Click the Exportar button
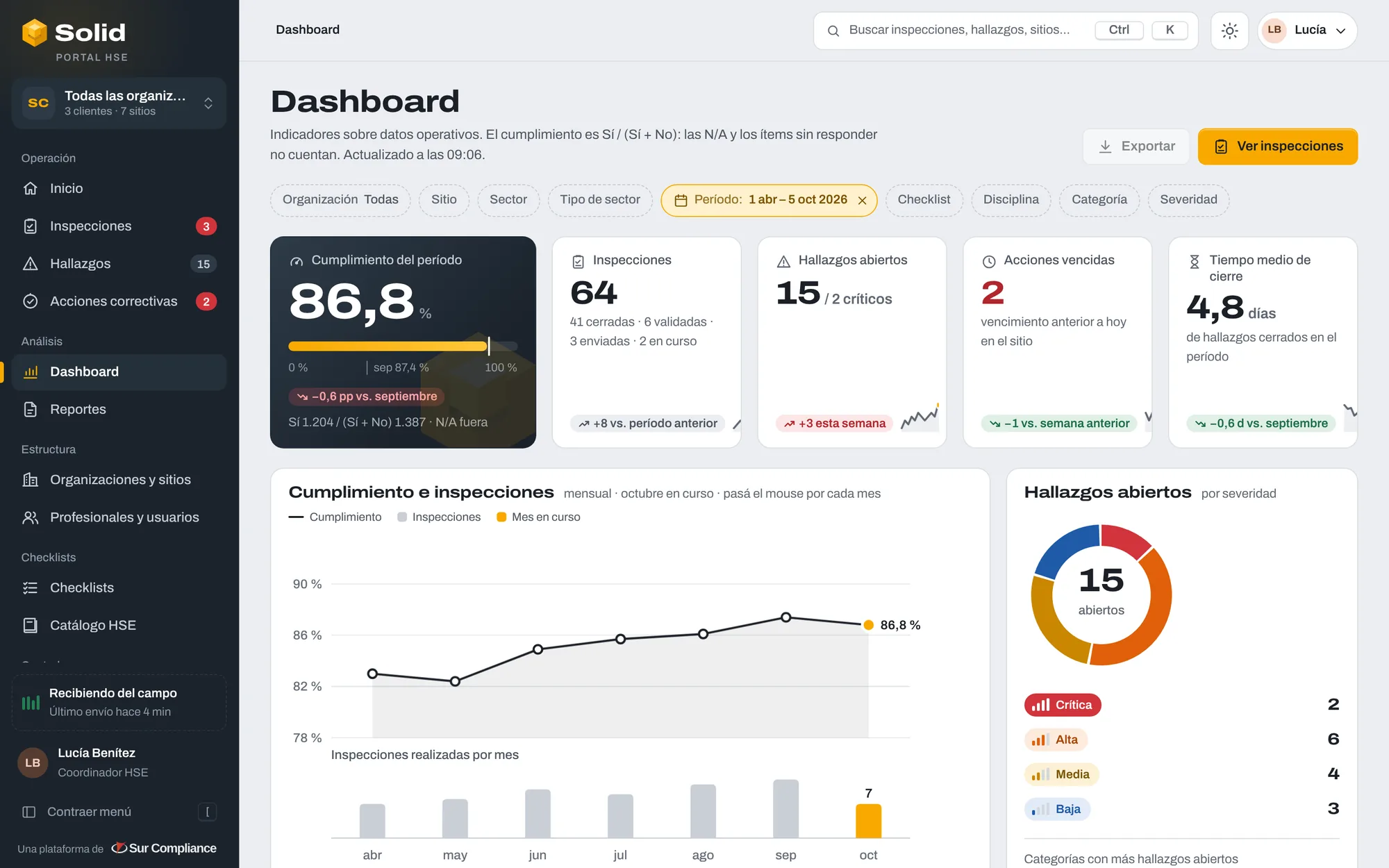This screenshot has width=1389, height=868. 1136,147
